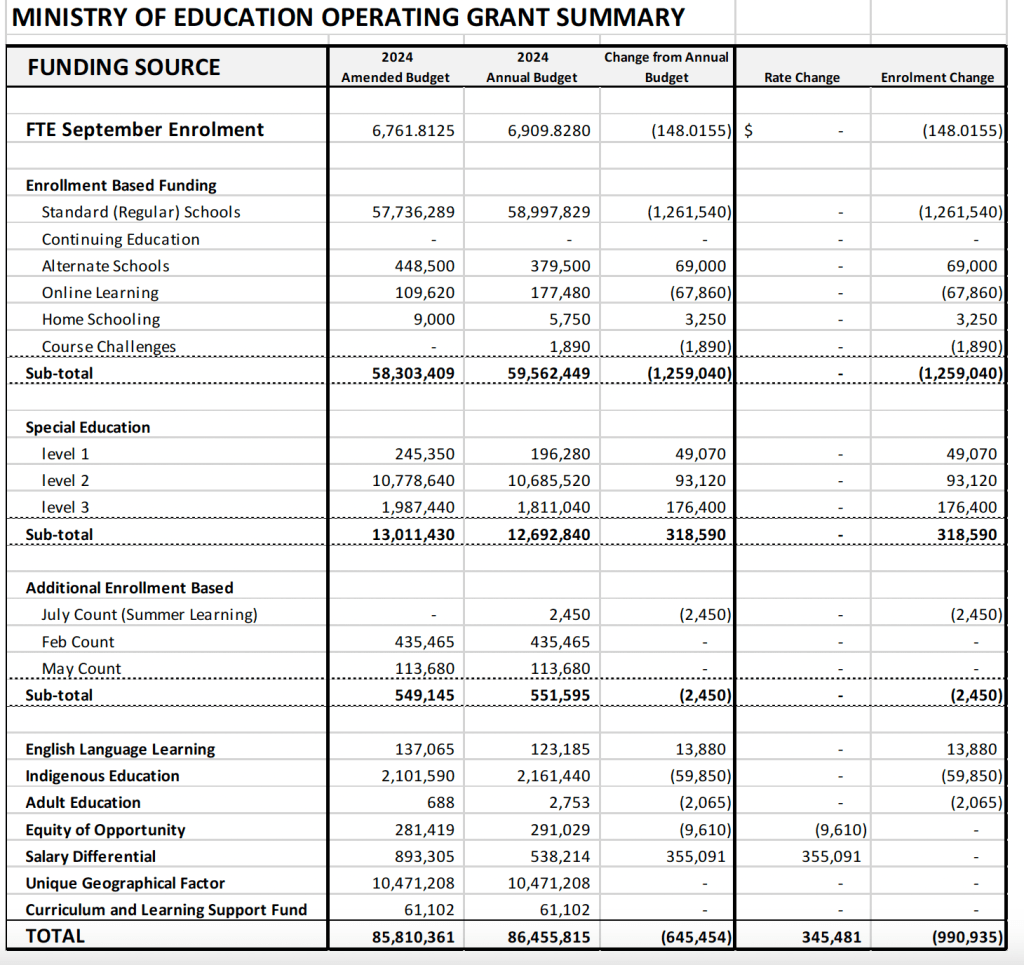Click the Special Education section heading

pyautogui.click(x=88, y=427)
